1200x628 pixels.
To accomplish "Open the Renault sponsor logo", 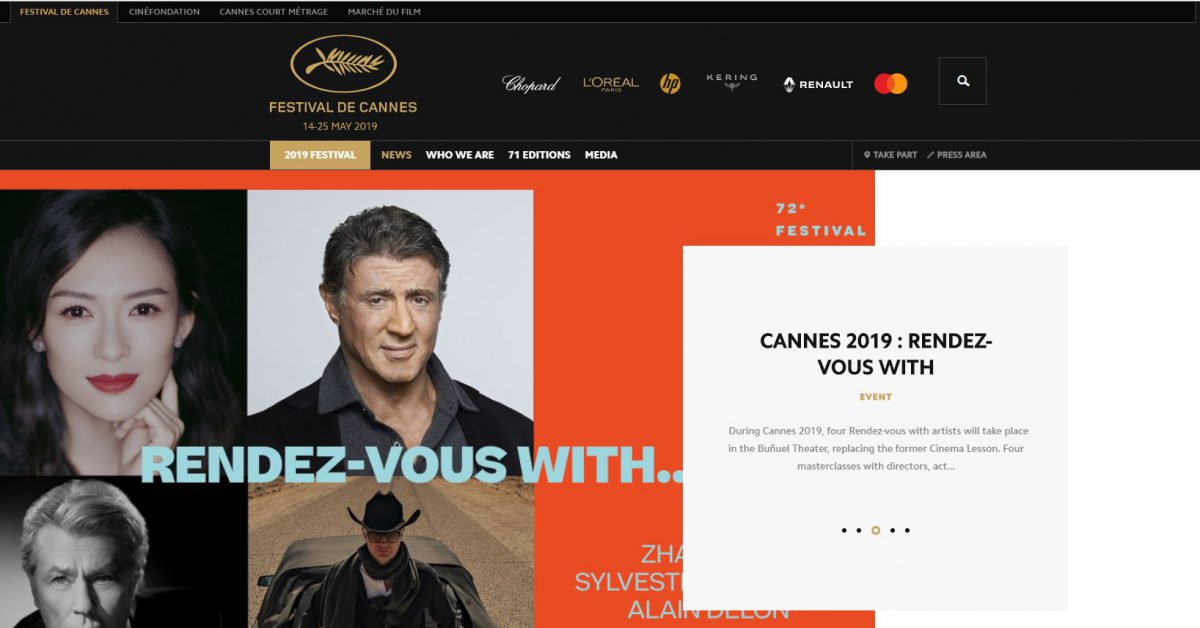I will coord(818,85).
